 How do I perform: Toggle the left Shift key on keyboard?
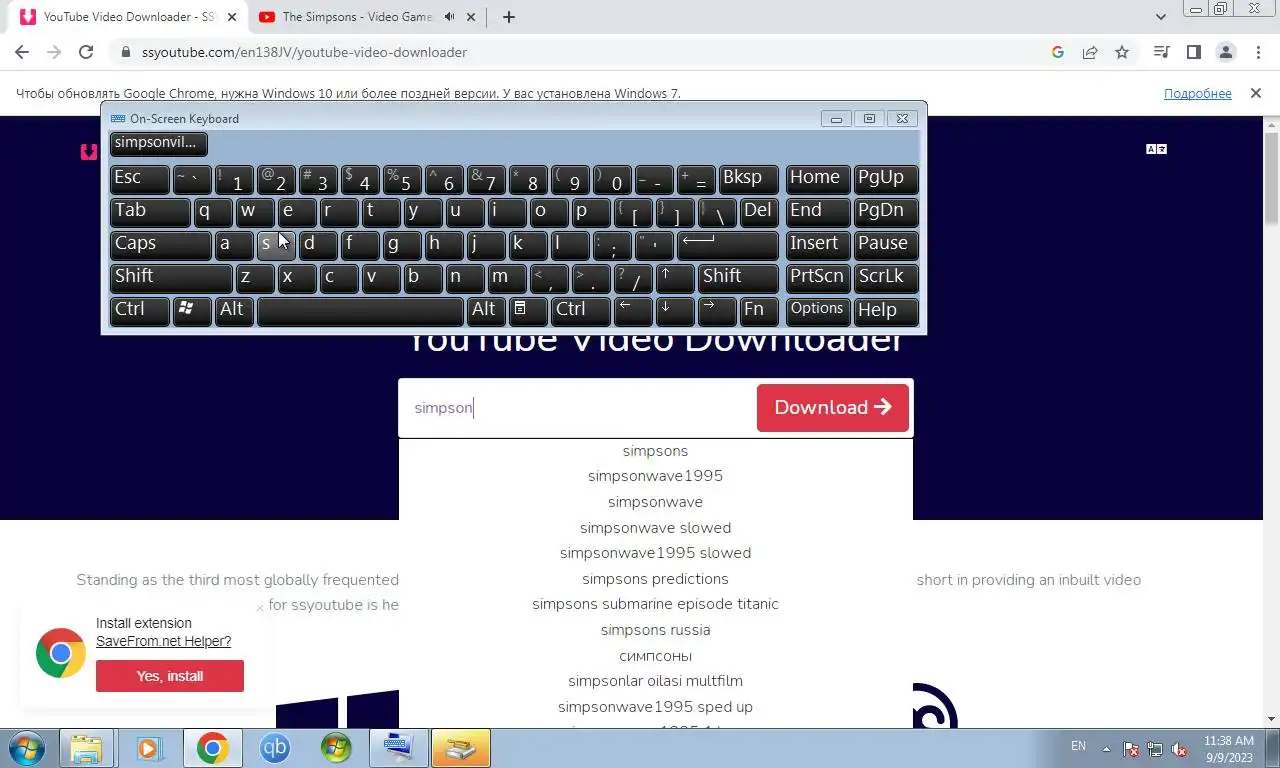171,277
